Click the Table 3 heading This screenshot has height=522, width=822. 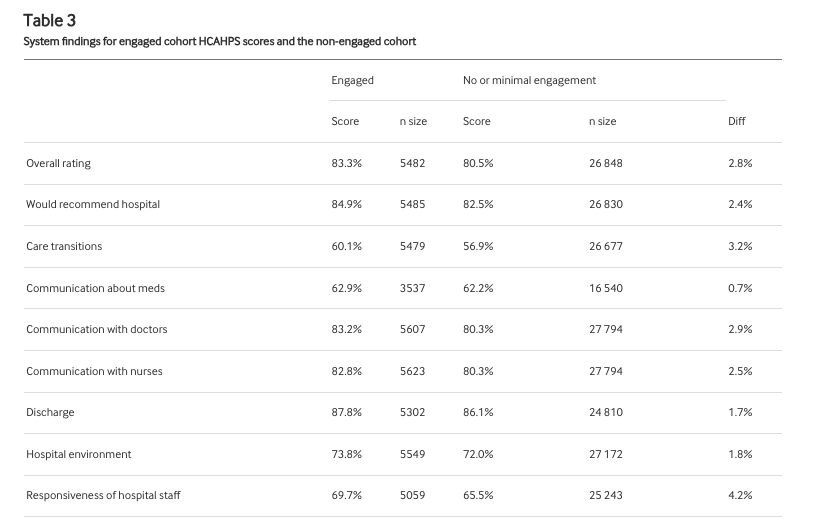tap(50, 20)
